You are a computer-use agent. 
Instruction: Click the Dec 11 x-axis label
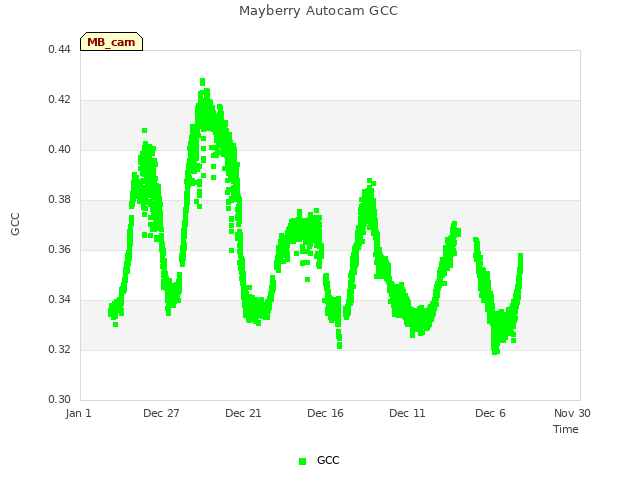pyautogui.click(x=407, y=413)
